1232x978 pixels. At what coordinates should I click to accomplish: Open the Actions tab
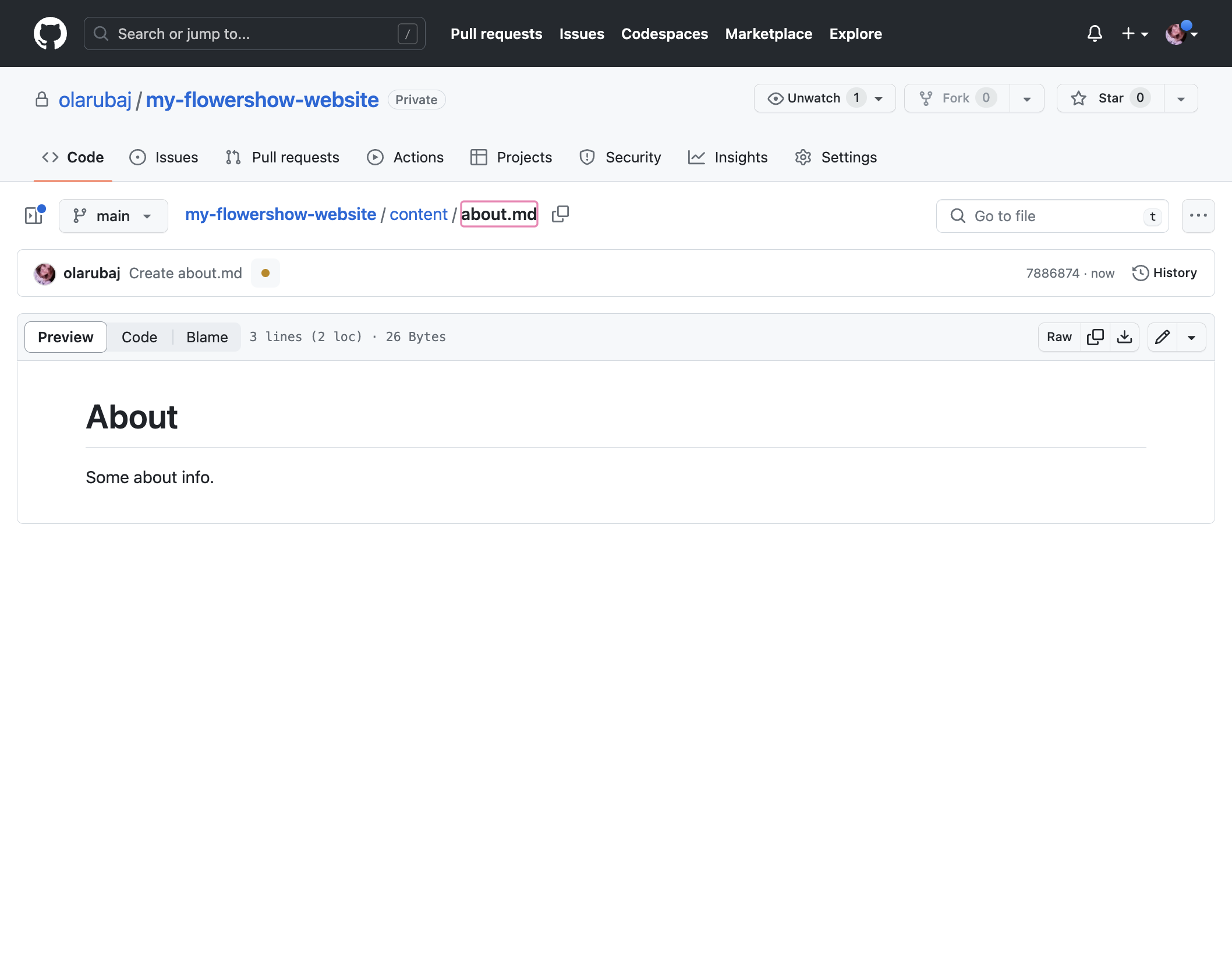405,157
